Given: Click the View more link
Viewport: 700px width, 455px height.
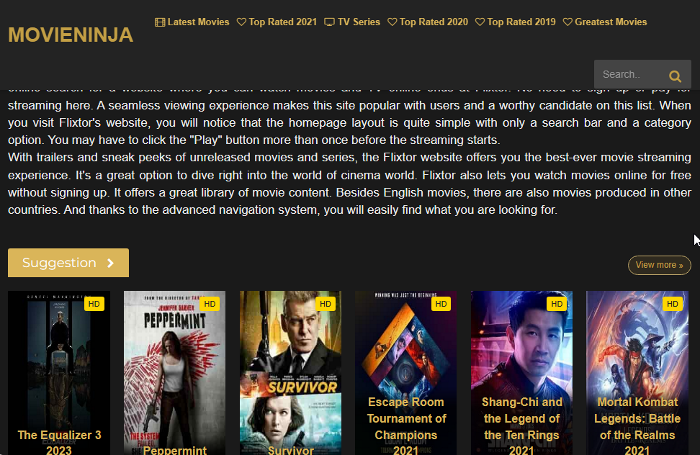Looking at the screenshot, I should tap(659, 265).
